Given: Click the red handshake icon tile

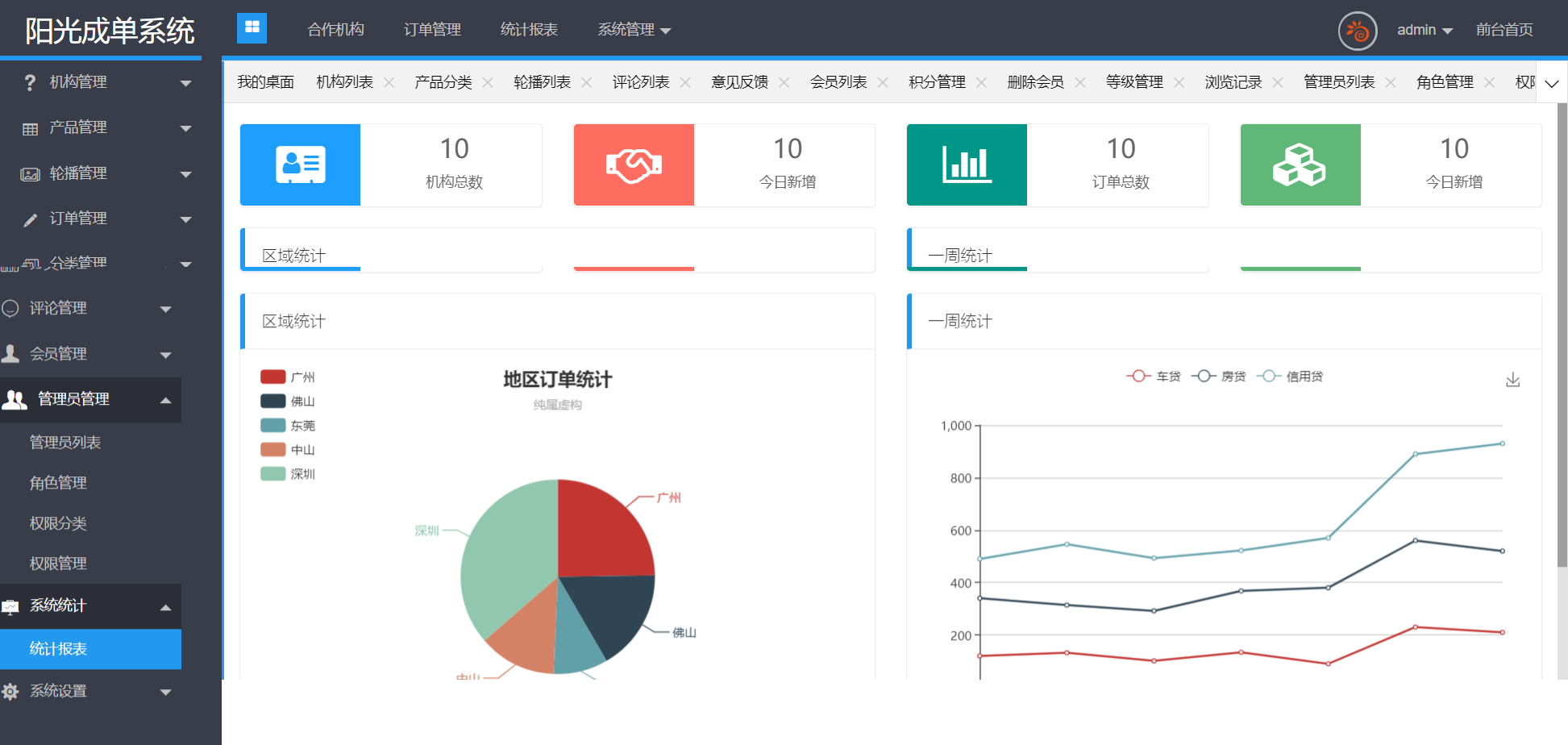Looking at the screenshot, I should [x=634, y=164].
